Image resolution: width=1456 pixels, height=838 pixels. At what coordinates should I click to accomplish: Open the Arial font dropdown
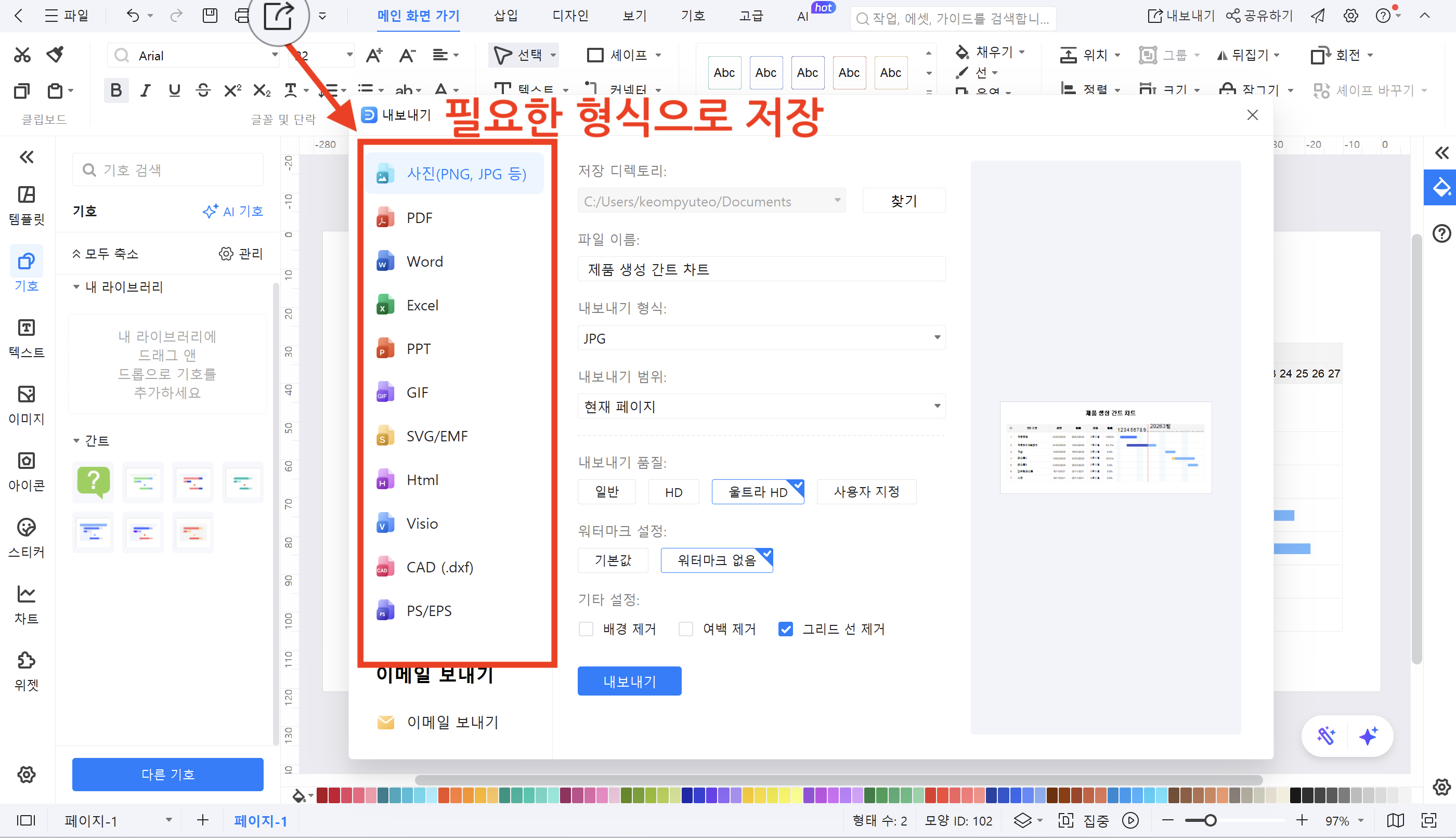click(x=275, y=55)
